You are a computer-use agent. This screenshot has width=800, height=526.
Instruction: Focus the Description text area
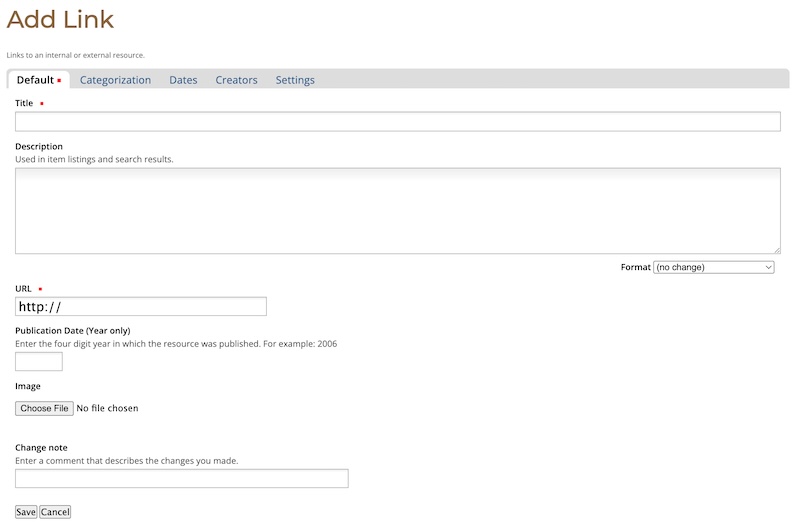pyautogui.click(x=397, y=210)
